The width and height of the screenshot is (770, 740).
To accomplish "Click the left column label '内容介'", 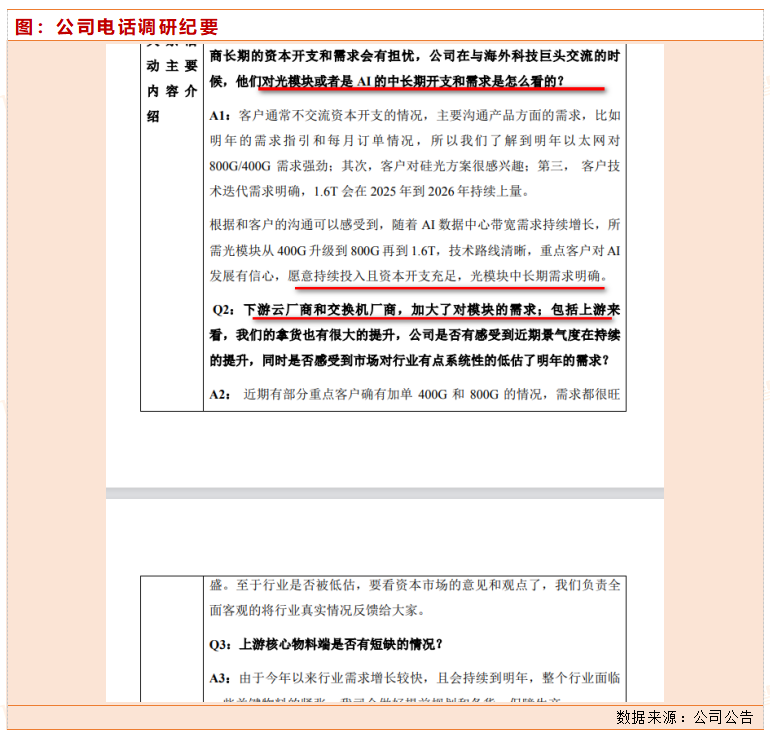I will coord(172,91).
